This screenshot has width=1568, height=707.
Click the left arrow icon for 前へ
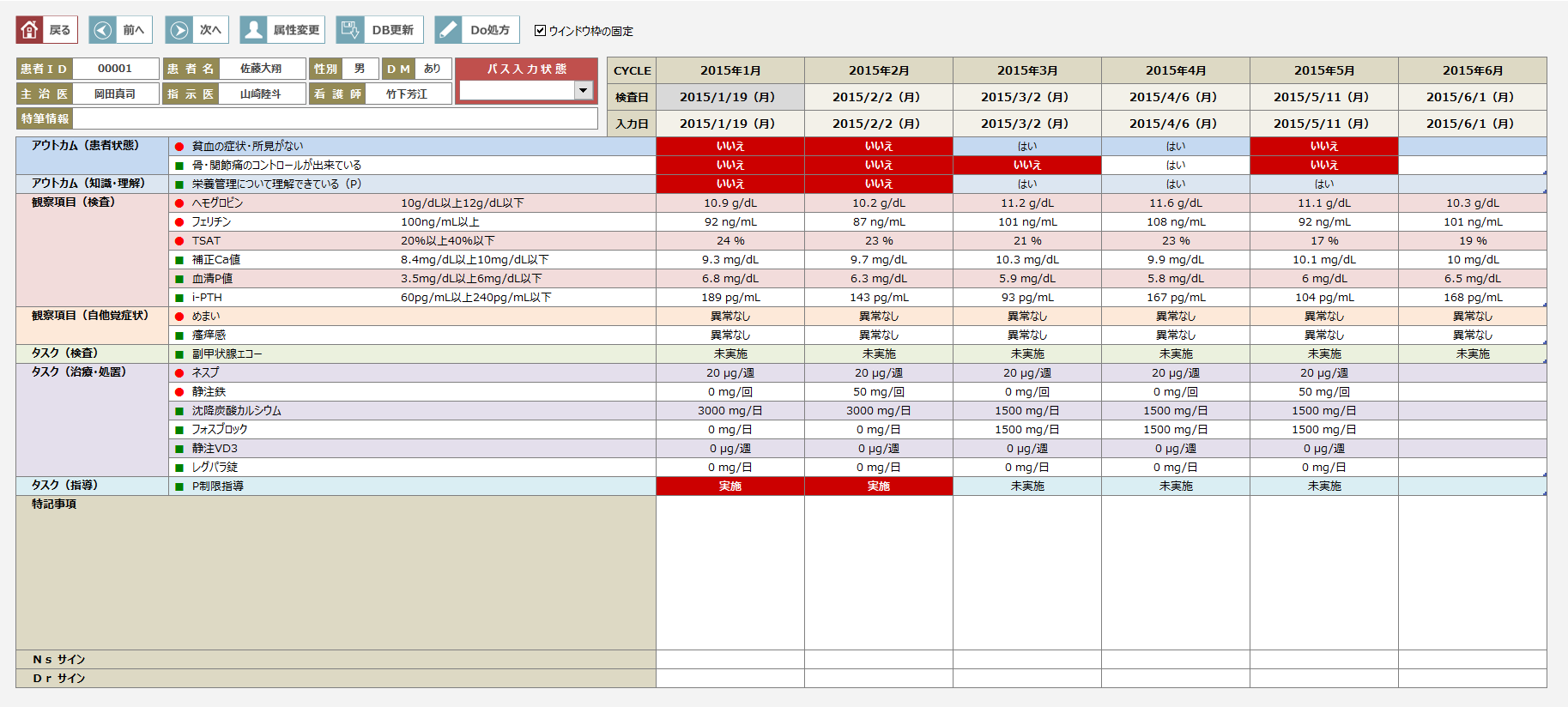(103, 30)
